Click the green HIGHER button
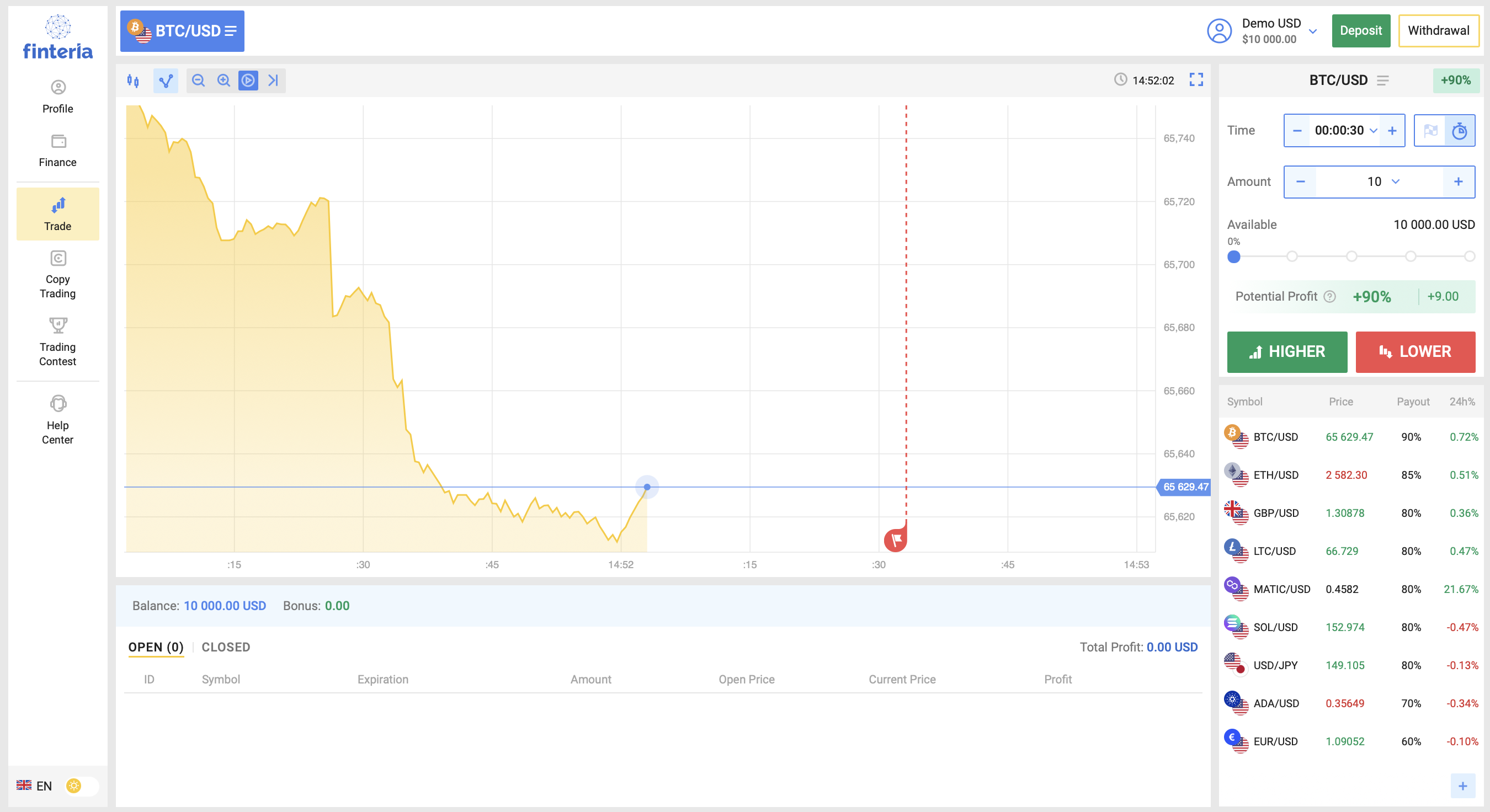Viewport: 1490px width, 812px height. tap(1287, 351)
